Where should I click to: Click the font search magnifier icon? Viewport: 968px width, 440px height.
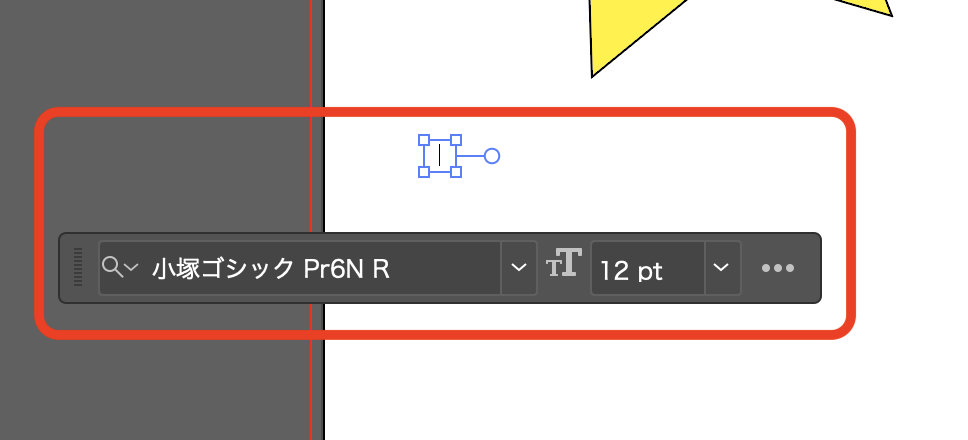tap(111, 267)
